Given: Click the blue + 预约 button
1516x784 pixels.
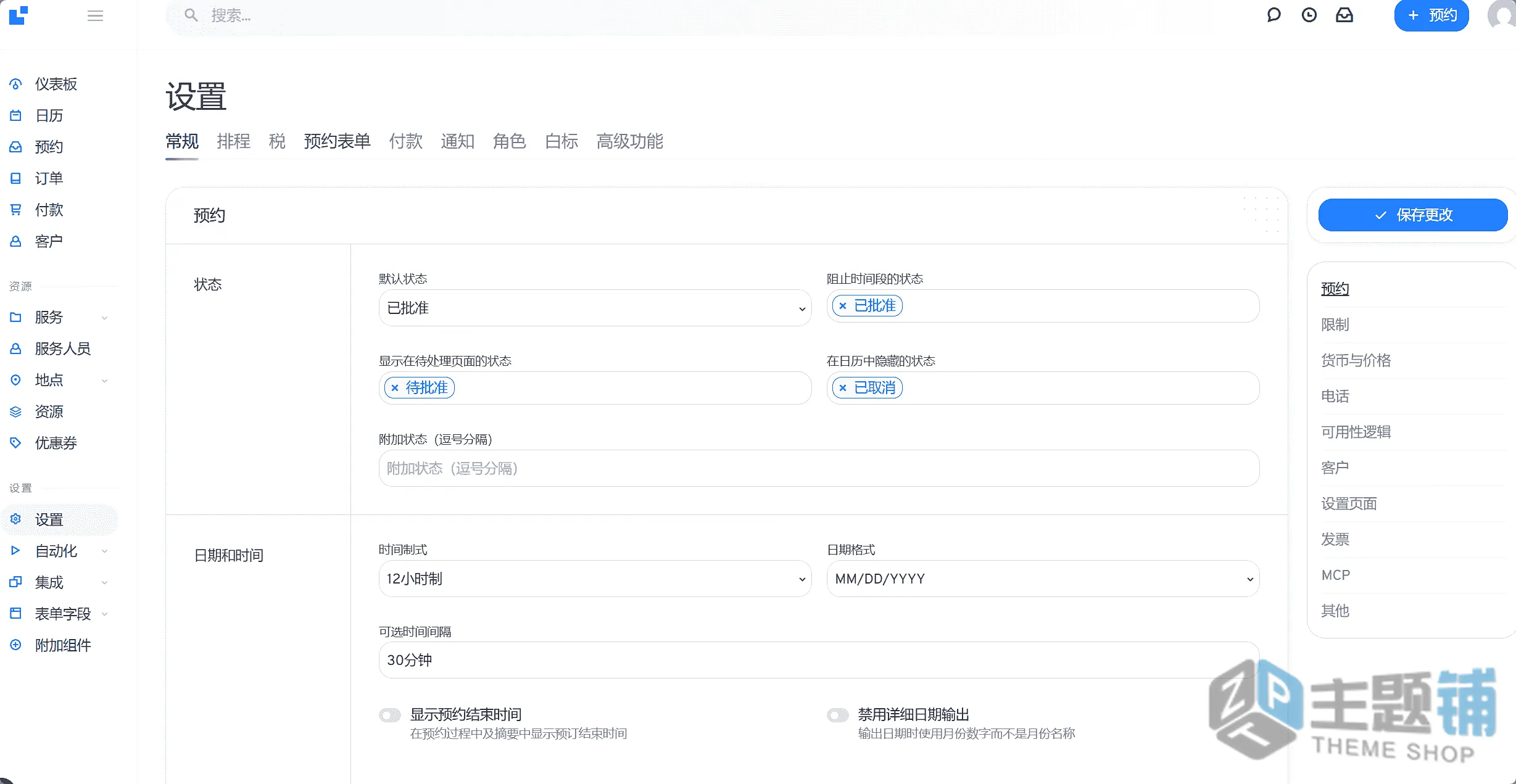Looking at the screenshot, I should (x=1431, y=15).
